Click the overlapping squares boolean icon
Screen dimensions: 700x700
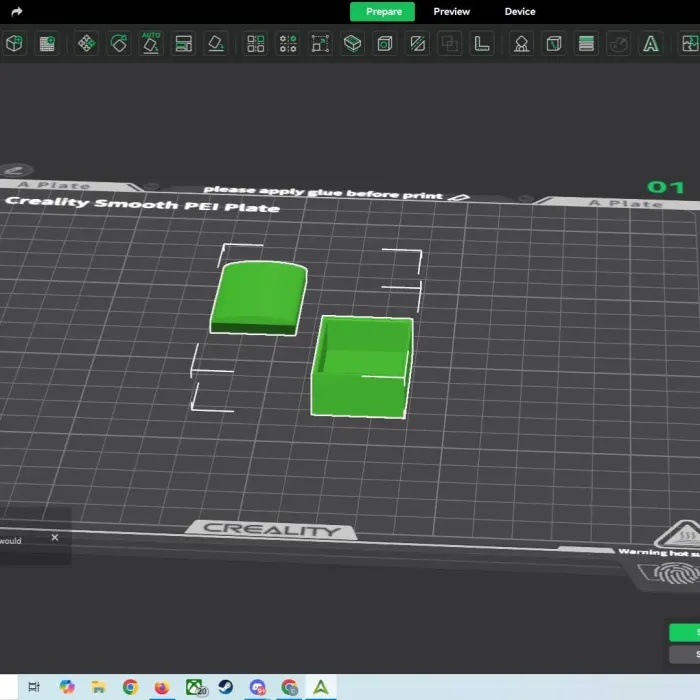click(450, 43)
